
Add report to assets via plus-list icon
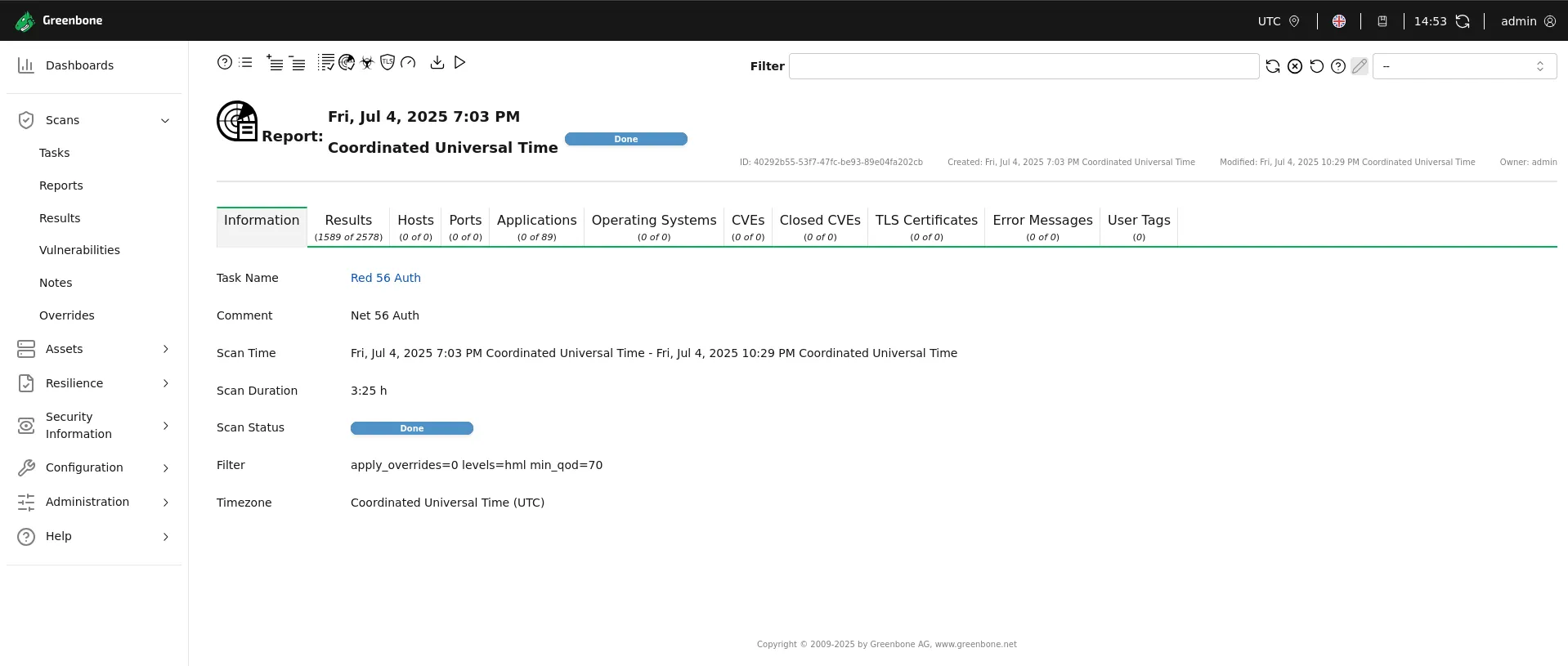click(275, 62)
